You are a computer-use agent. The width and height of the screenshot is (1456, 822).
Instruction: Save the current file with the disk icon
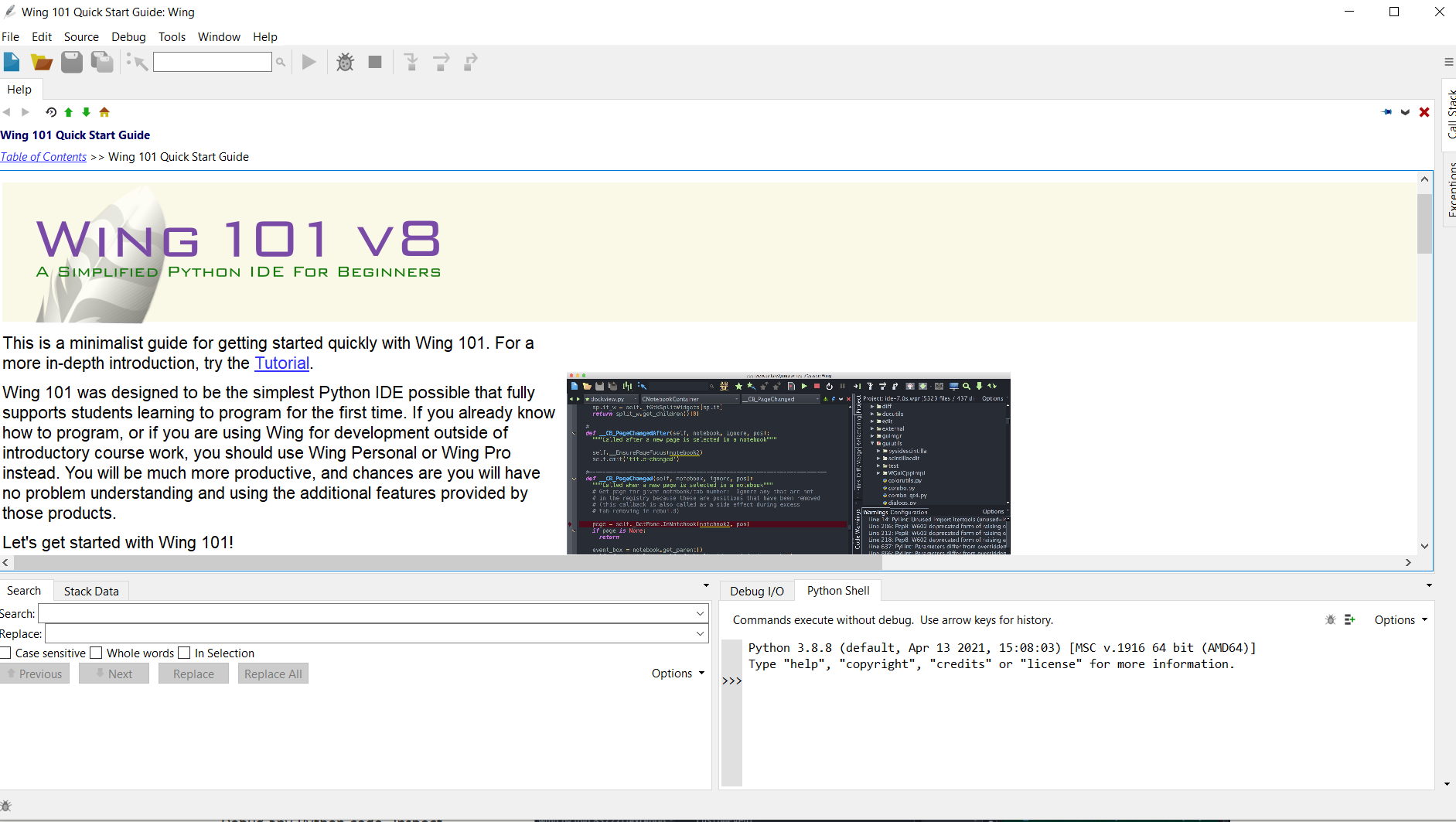[72, 62]
